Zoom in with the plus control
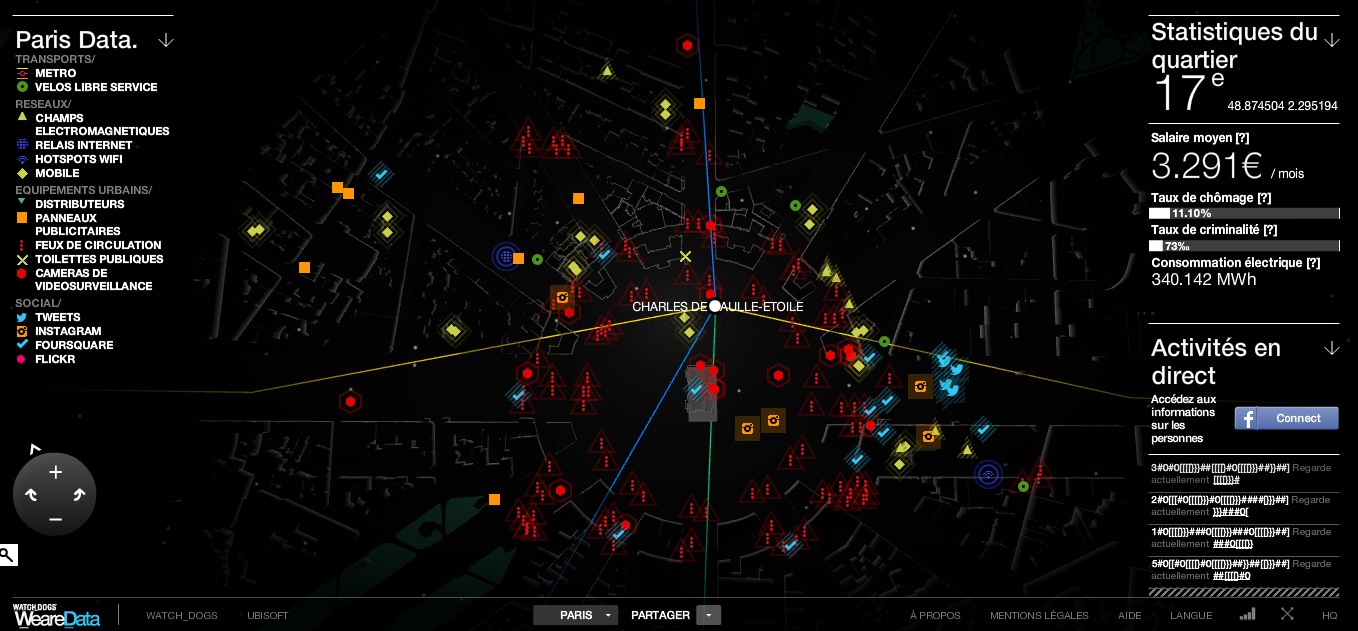Viewport: 1358px width, 631px height. (55, 472)
